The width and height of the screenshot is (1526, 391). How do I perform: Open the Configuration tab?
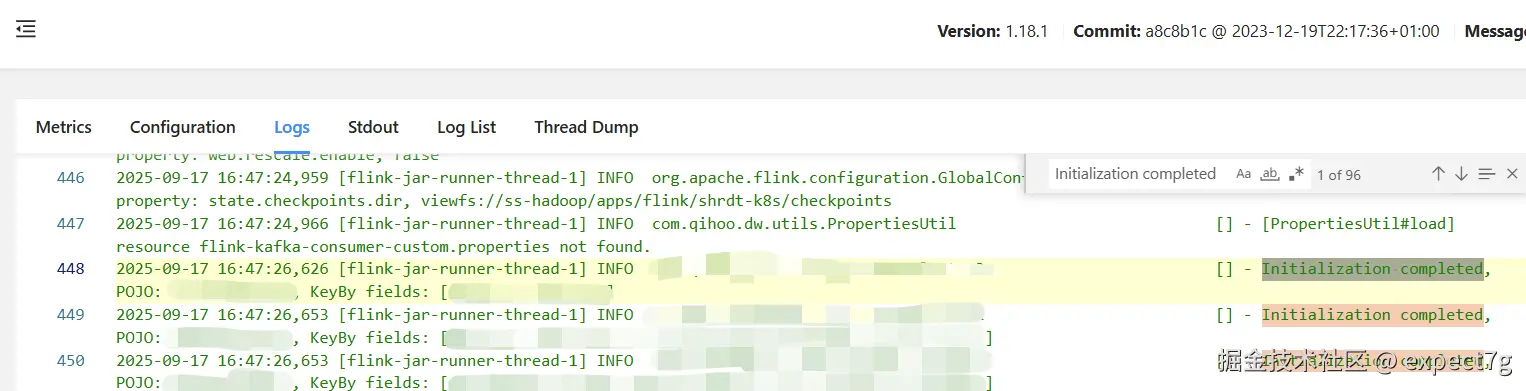click(x=183, y=127)
